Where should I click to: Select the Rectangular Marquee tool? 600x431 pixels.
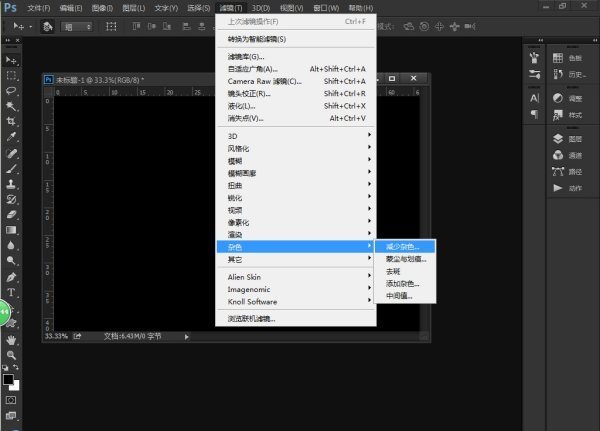pyautogui.click(x=11, y=75)
